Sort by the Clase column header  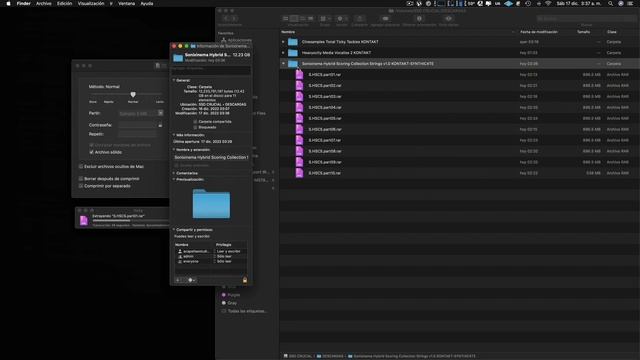[x=612, y=32]
